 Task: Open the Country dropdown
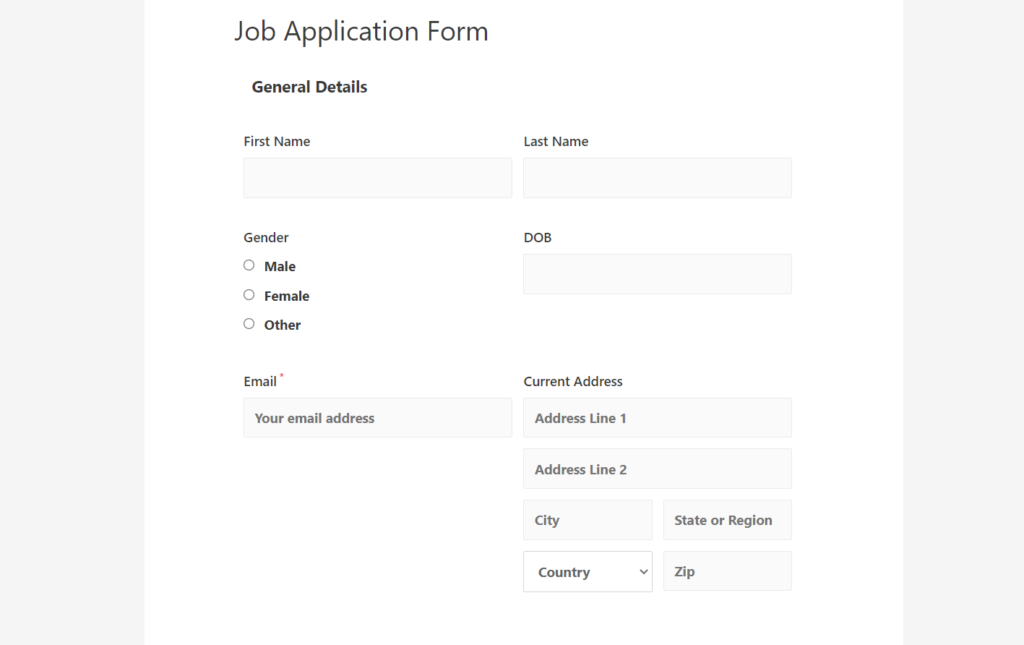(x=587, y=572)
